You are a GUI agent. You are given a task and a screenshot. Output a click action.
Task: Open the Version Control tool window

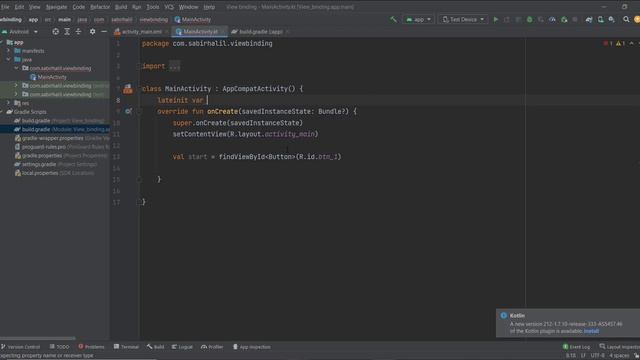coord(20,347)
